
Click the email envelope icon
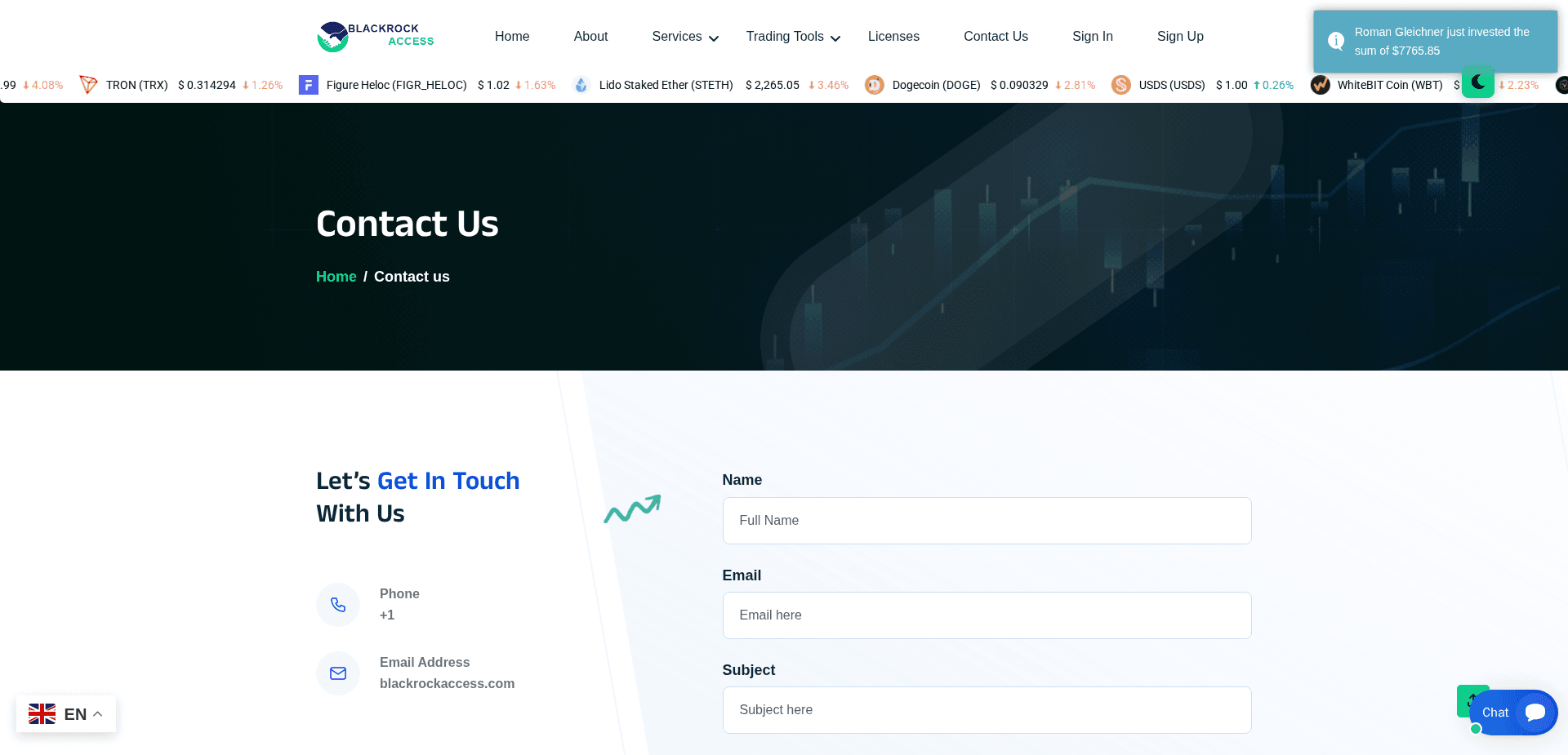[x=338, y=673]
